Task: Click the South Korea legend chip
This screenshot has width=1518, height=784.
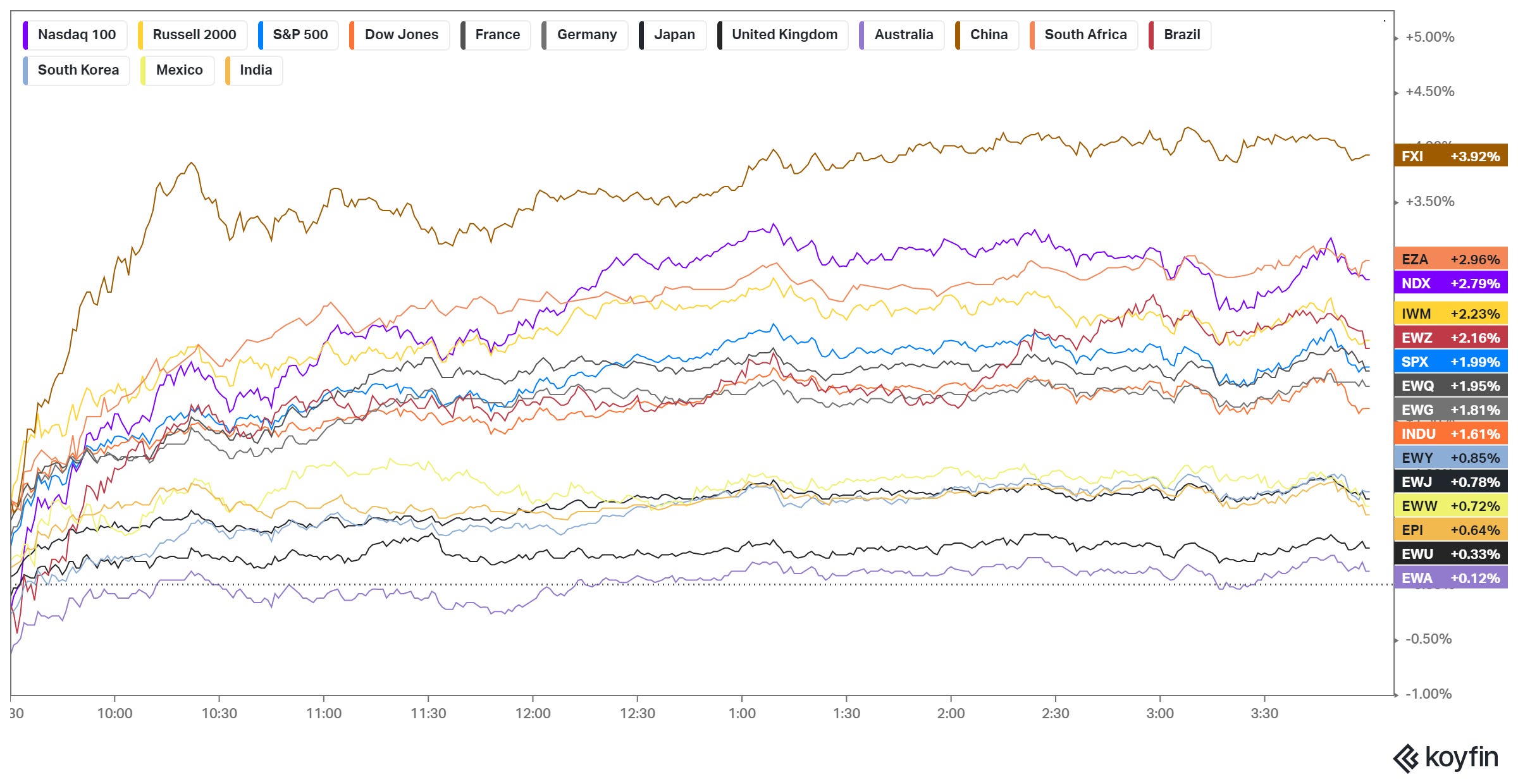Action: [x=76, y=70]
